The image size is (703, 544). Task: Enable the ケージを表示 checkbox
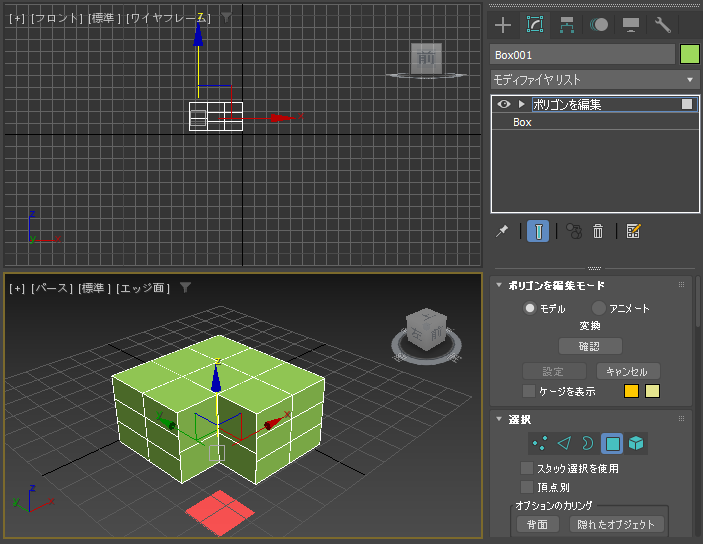(x=529, y=391)
